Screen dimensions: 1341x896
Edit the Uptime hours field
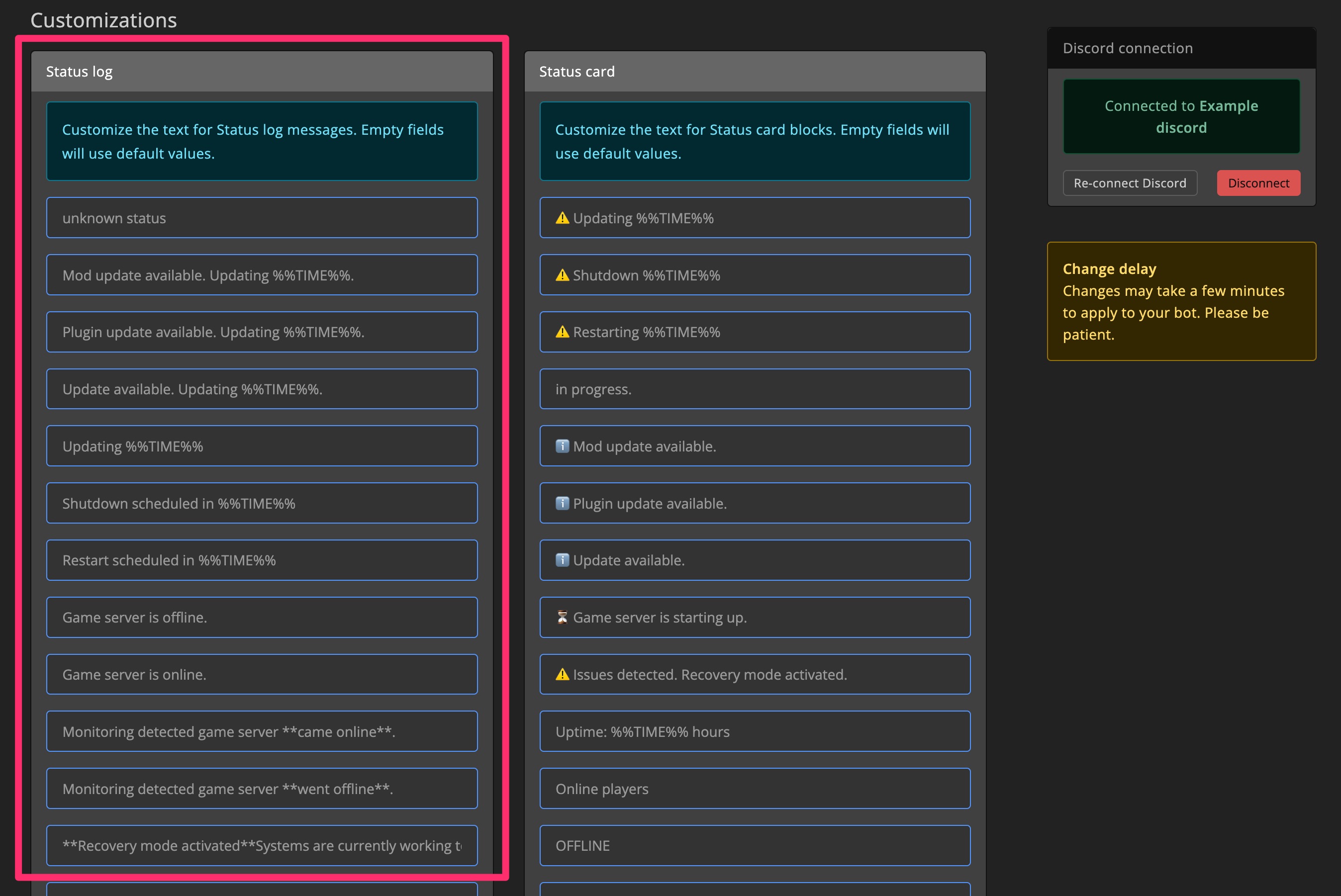click(x=755, y=731)
